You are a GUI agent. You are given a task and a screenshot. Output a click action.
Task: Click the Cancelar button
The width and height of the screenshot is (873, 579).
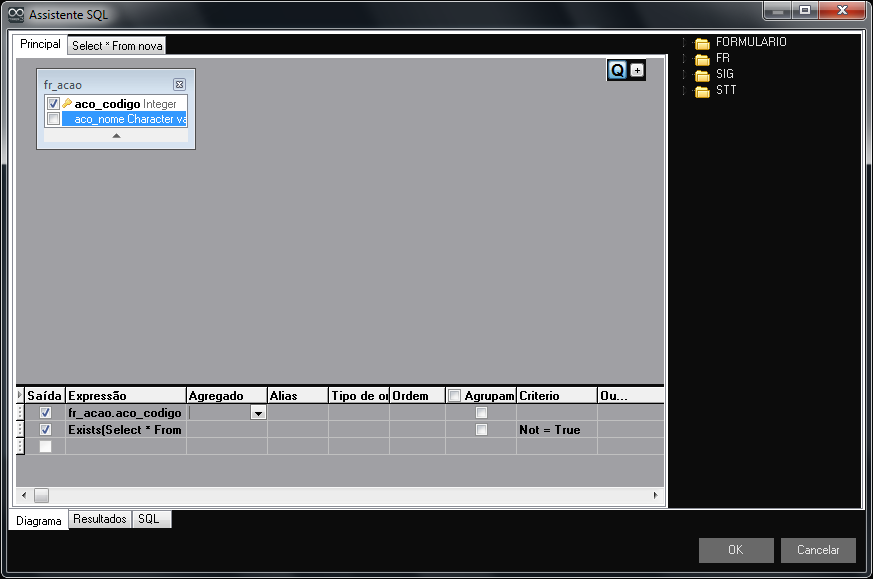pos(818,550)
